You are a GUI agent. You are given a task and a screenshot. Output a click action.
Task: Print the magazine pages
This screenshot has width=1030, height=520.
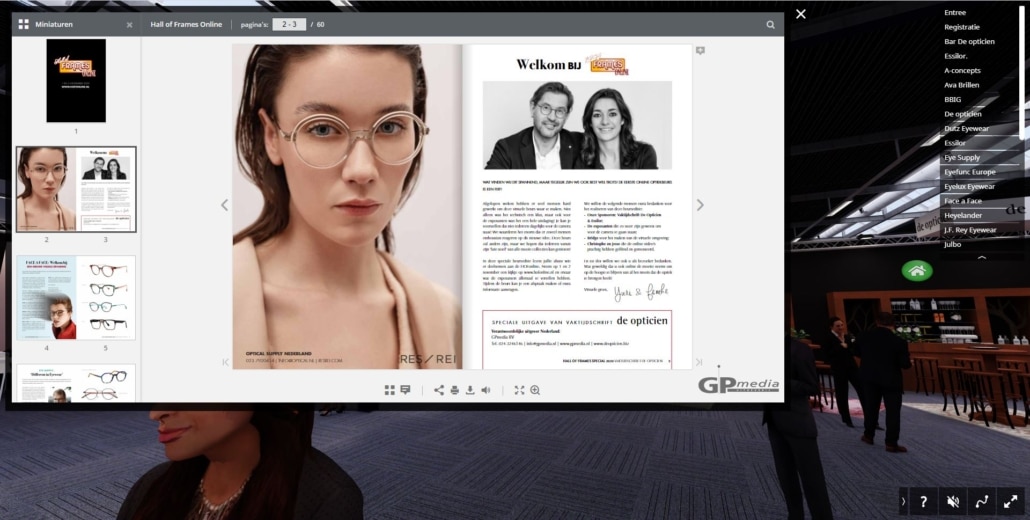(454, 390)
